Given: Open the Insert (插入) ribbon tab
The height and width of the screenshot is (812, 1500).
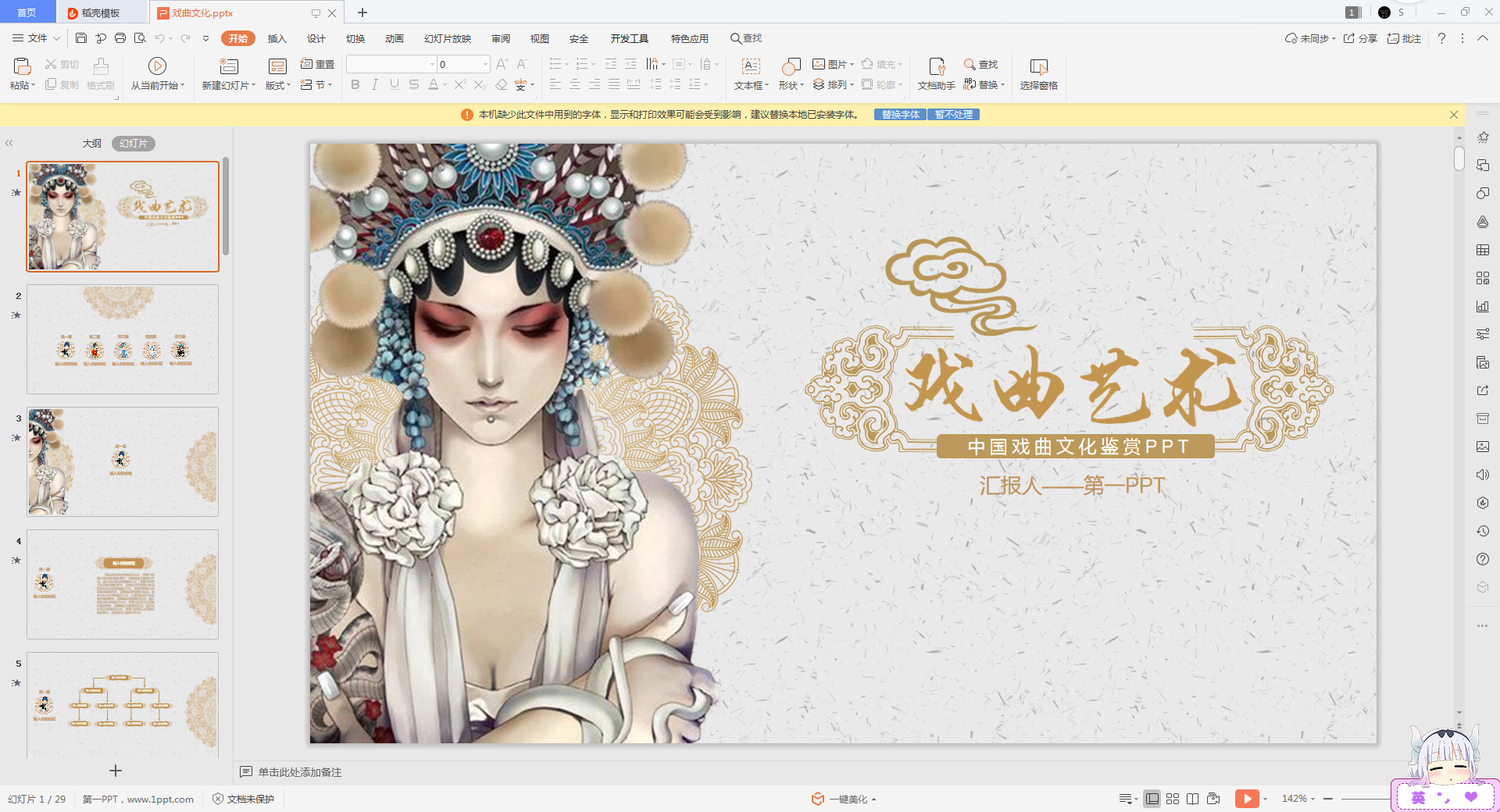Looking at the screenshot, I should click(x=277, y=38).
